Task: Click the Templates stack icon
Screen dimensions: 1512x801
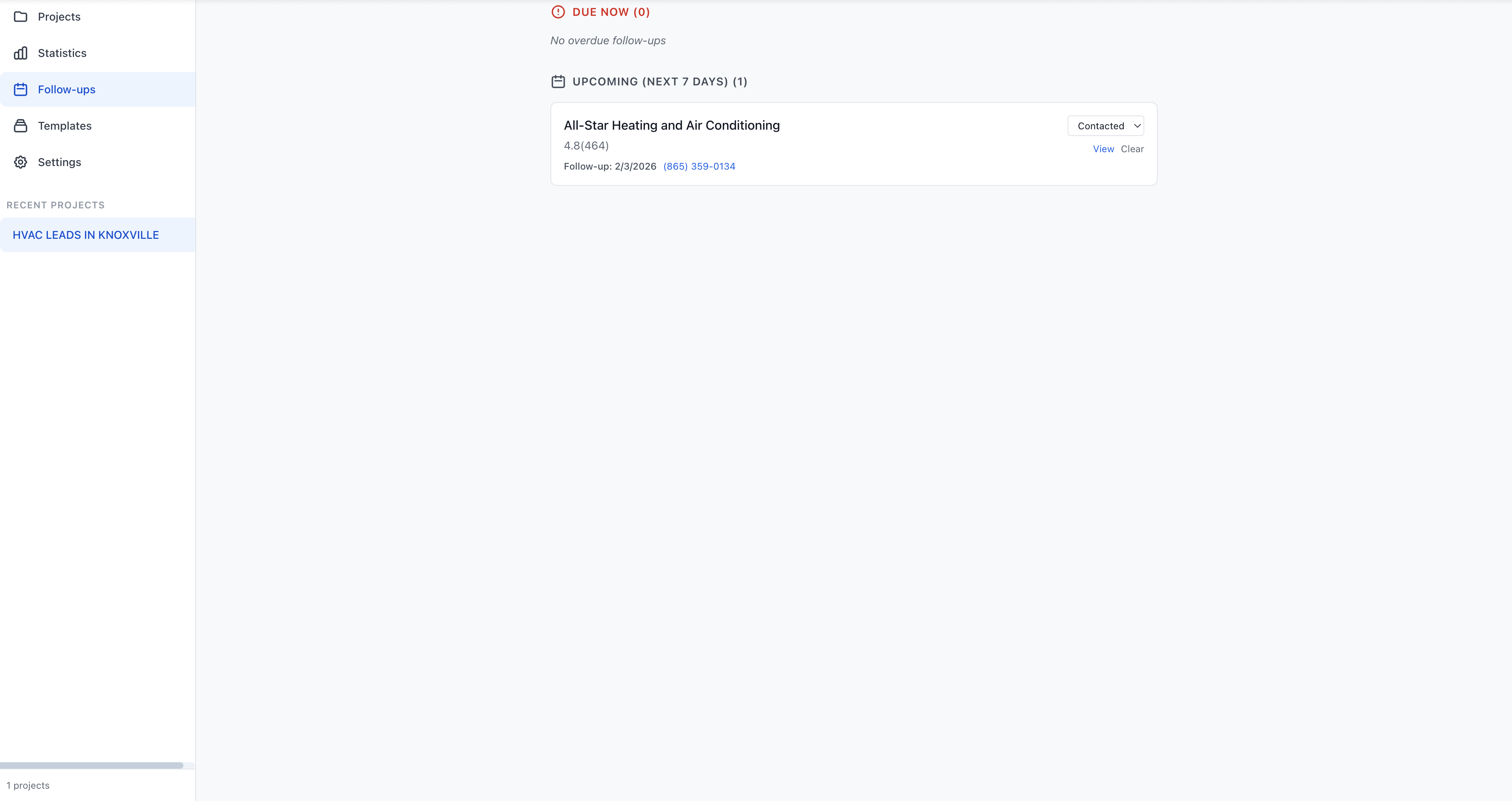Action: (21, 126)
